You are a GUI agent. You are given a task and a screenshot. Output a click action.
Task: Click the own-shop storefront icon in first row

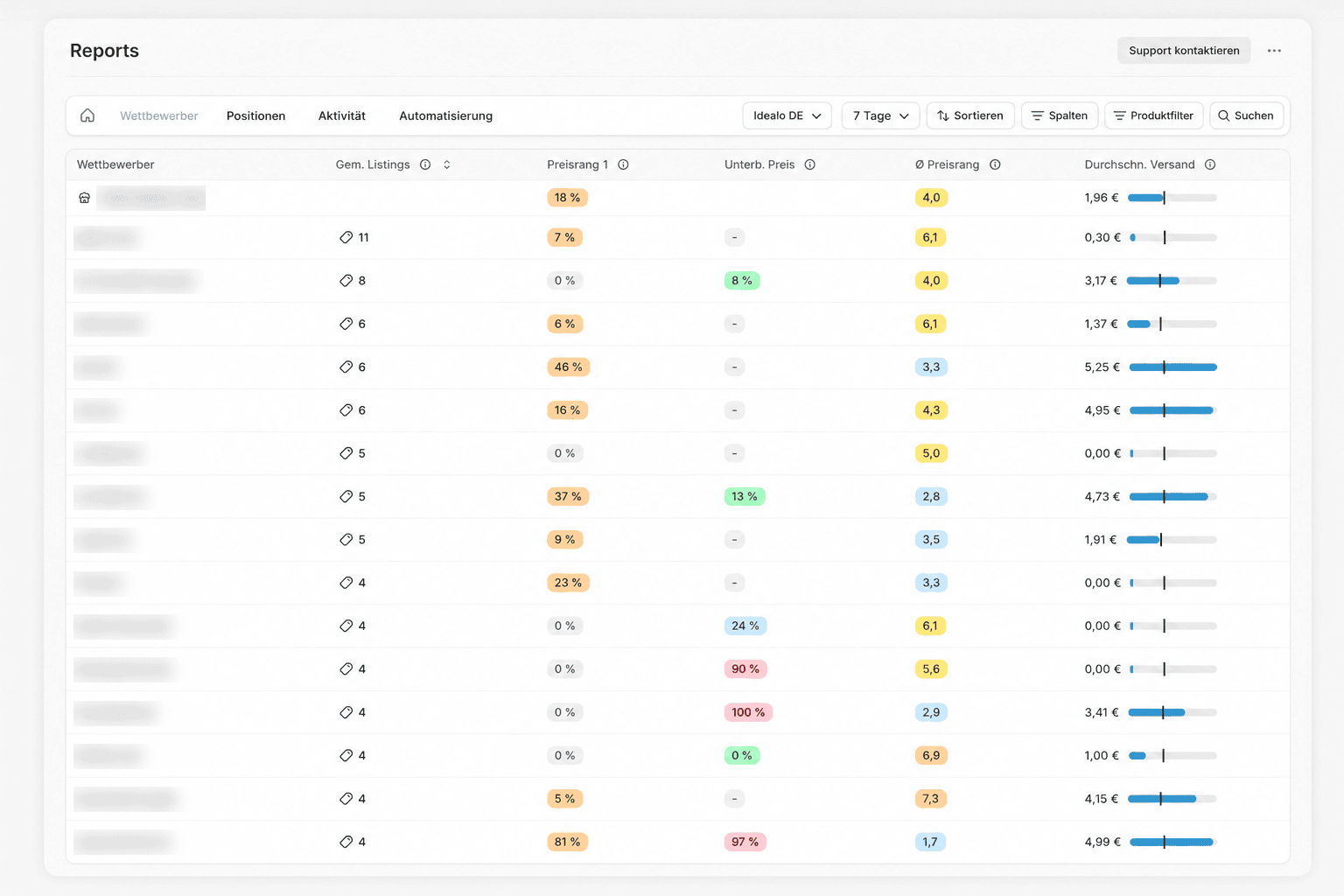point(85,198)
